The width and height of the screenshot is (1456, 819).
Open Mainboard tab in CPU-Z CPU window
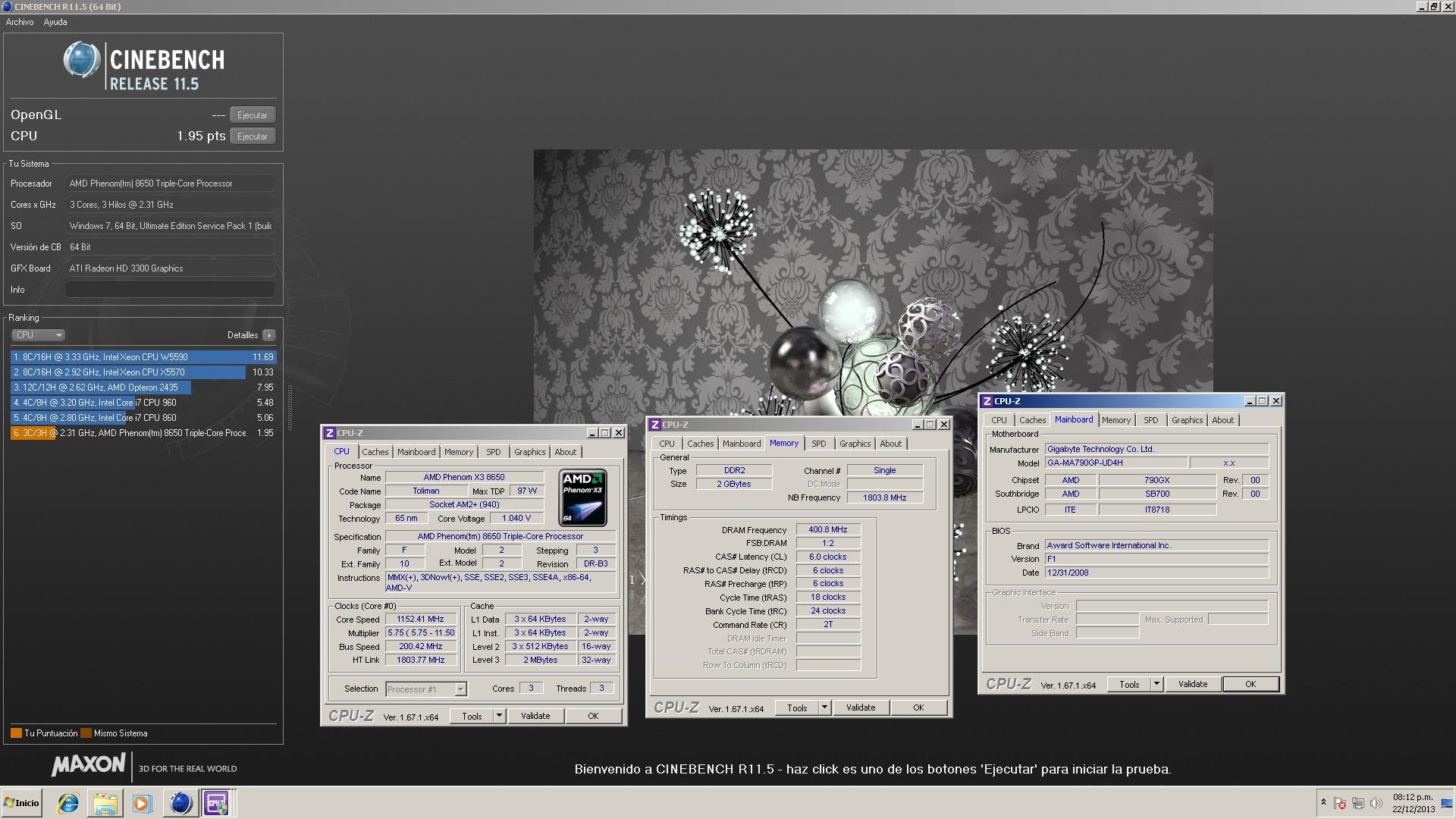pos(416,452)
